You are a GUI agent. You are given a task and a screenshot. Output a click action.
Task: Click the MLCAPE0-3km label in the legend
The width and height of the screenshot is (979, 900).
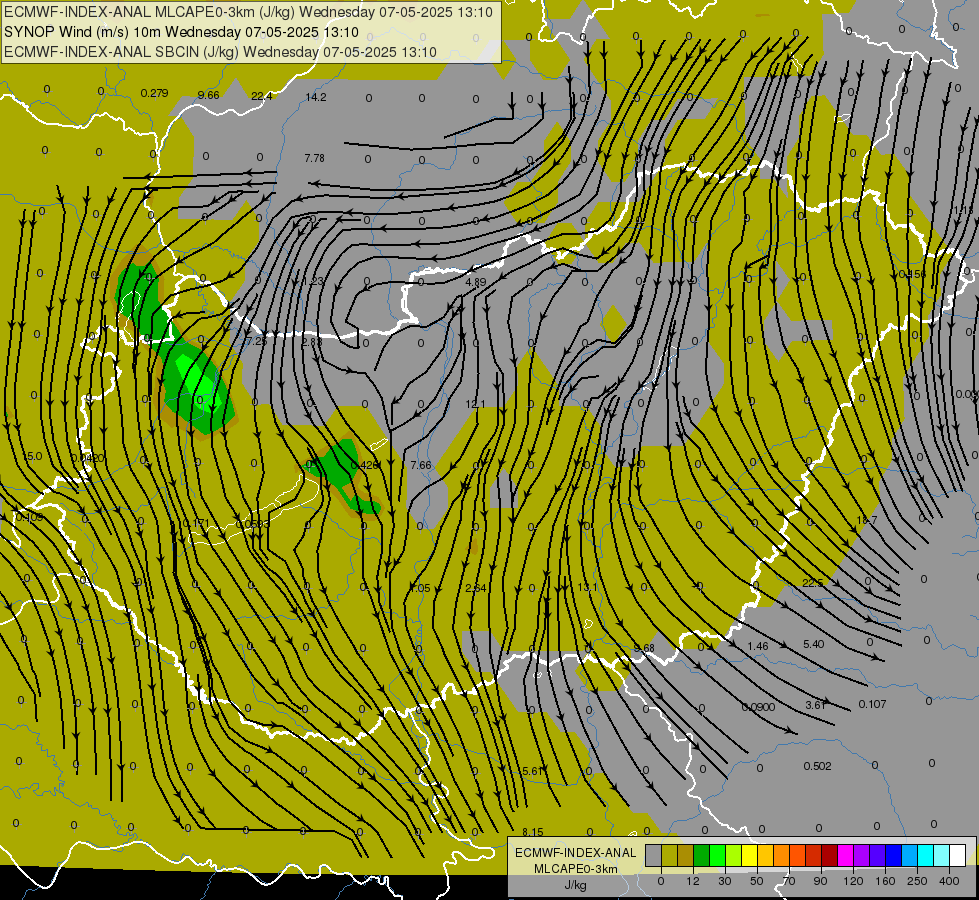tap(576, 869)
